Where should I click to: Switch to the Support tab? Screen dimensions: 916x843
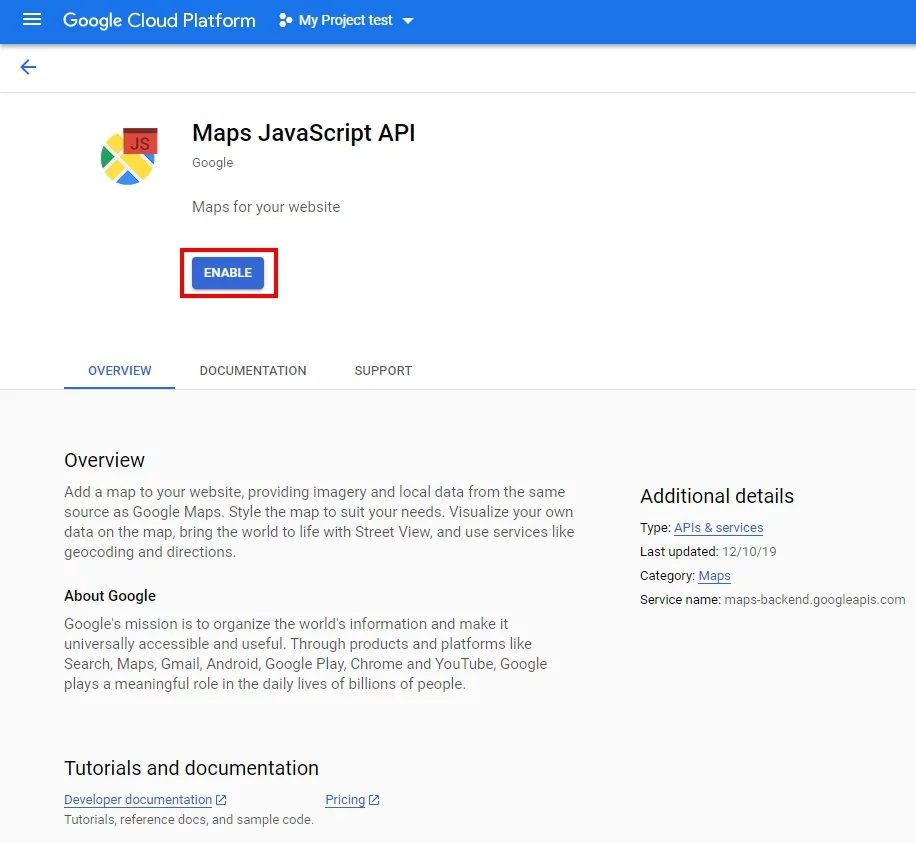[x=383, y=370]
